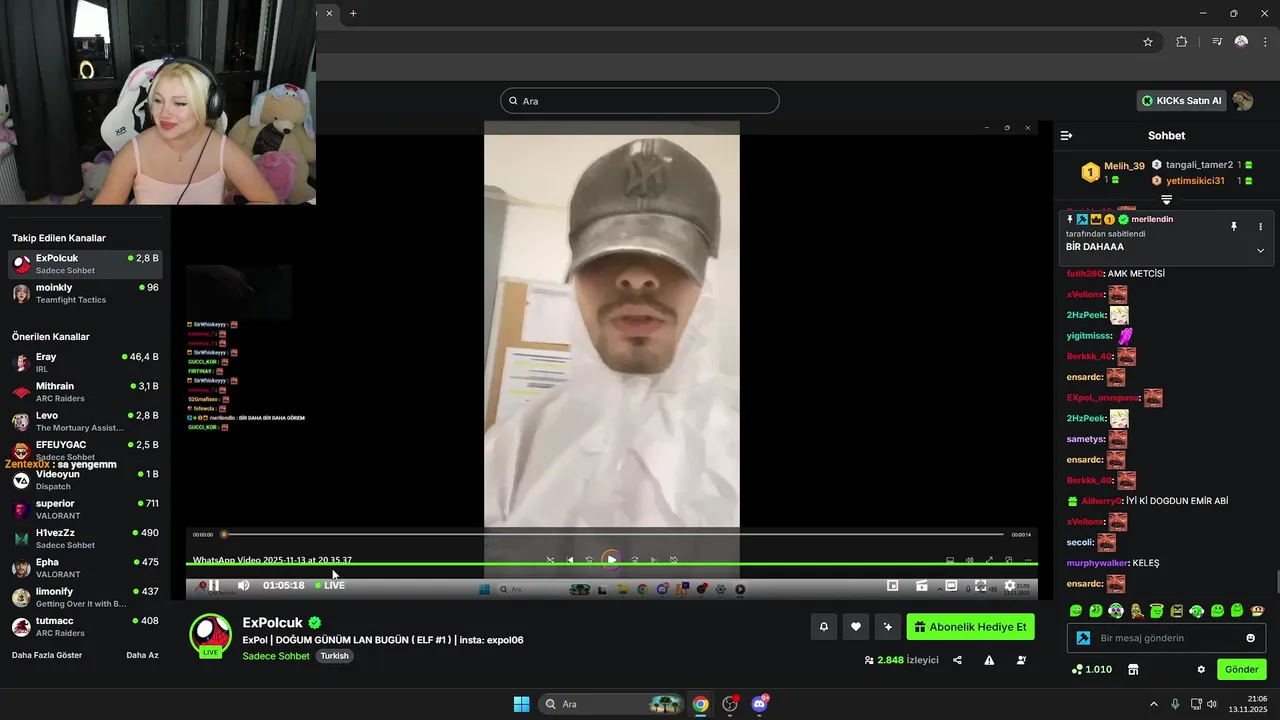The height and width of the screenshot is (720, 1280).
Task: Click Sadece Sohbet category link
Action: 276,656
